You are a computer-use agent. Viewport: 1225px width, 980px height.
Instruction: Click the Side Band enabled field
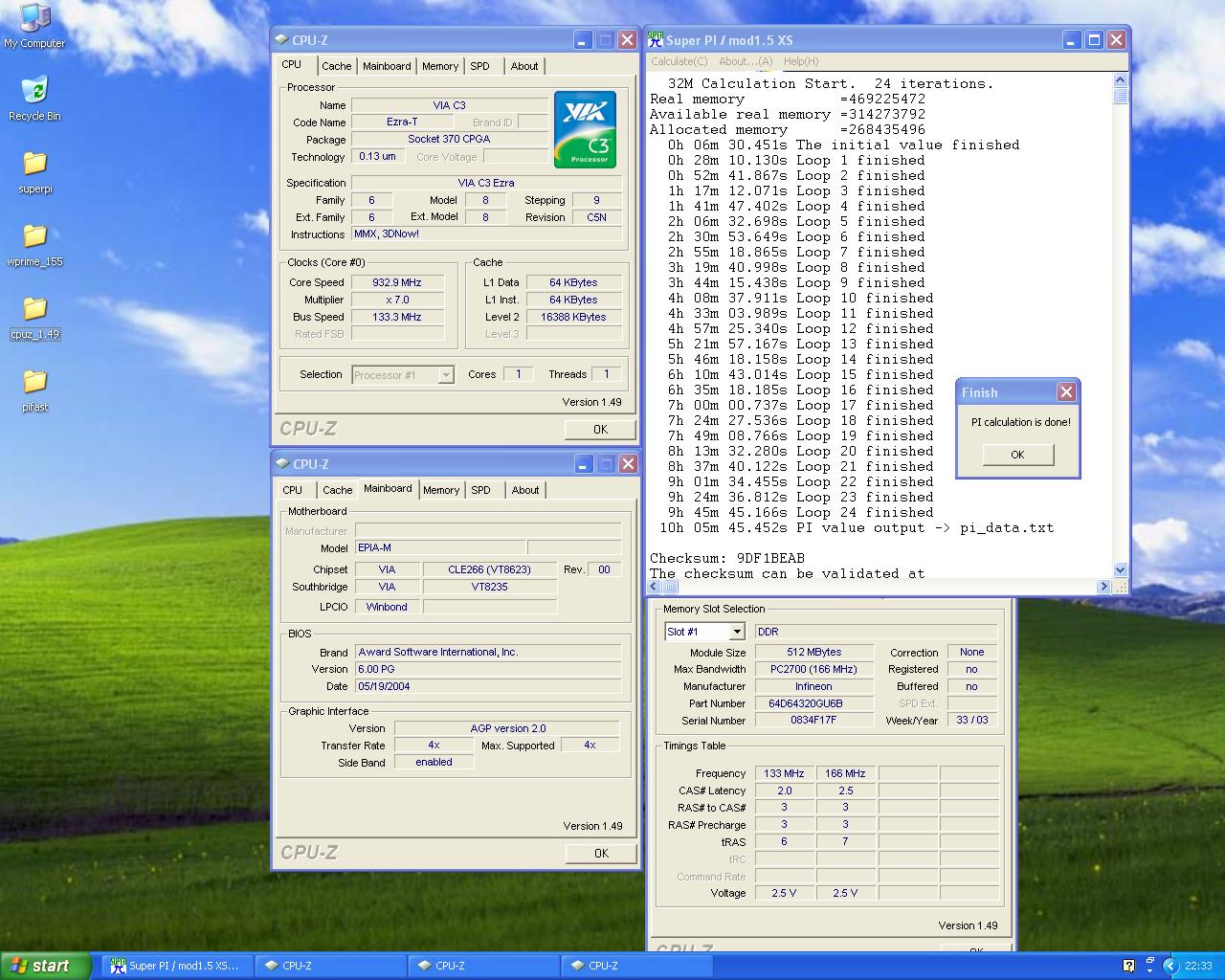tap(434, 762)
